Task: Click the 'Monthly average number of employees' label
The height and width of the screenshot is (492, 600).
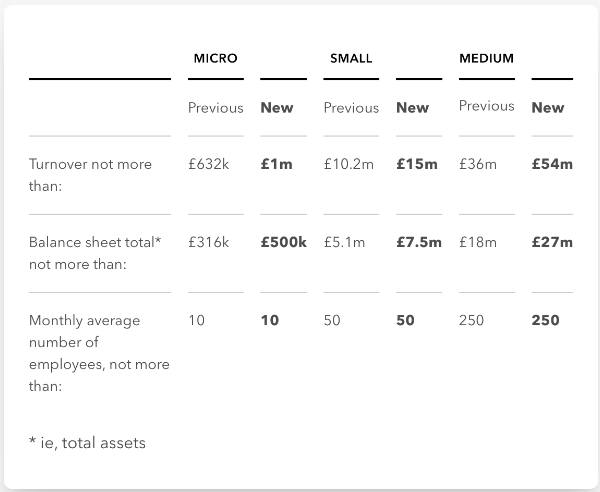Action: point(98,353)
